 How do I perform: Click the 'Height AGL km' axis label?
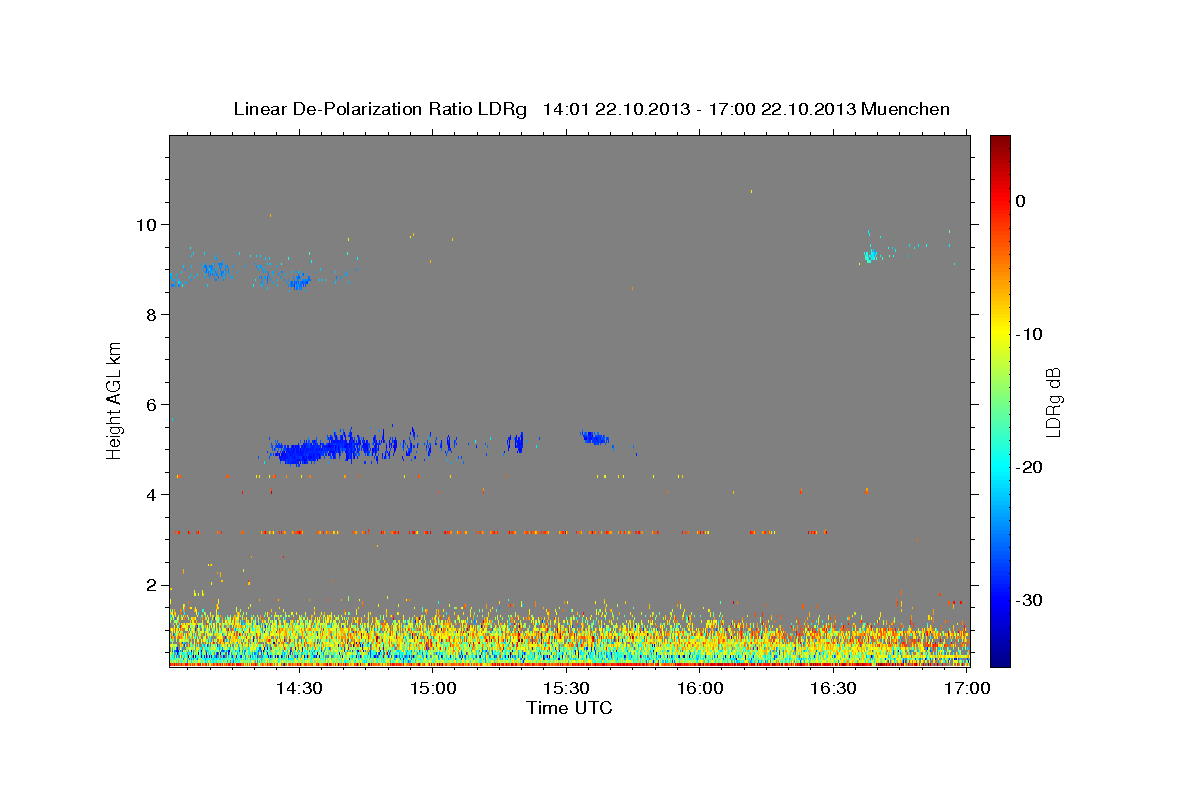tap(115, 400)
